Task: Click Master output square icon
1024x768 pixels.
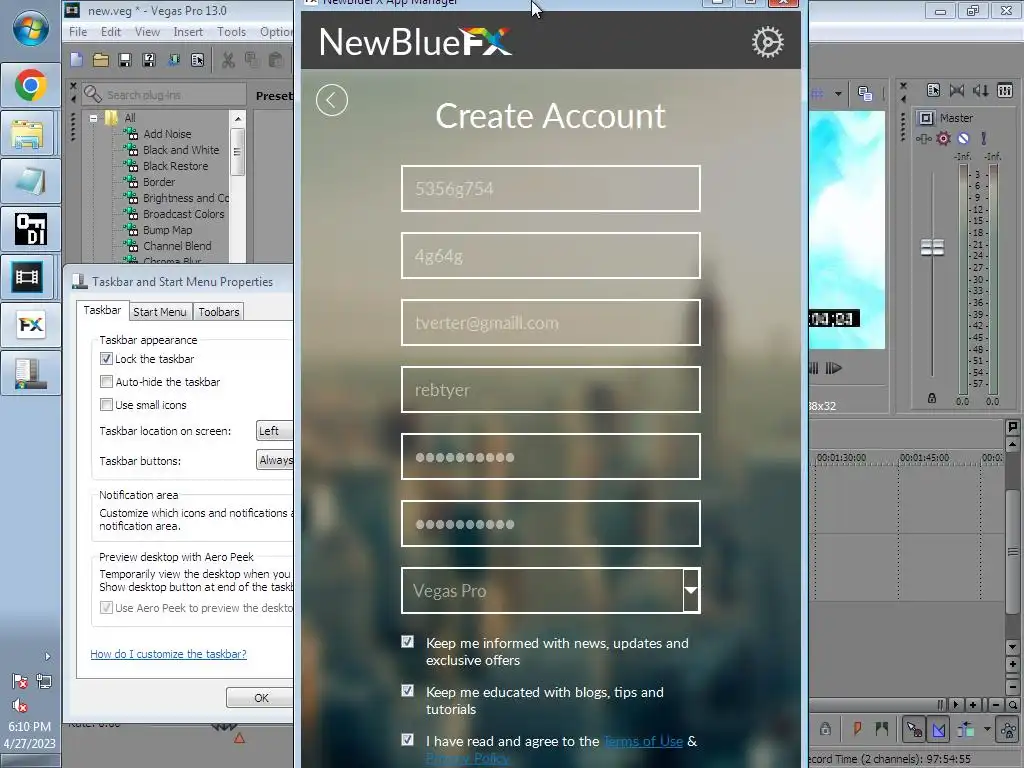Action: (926, 118)
